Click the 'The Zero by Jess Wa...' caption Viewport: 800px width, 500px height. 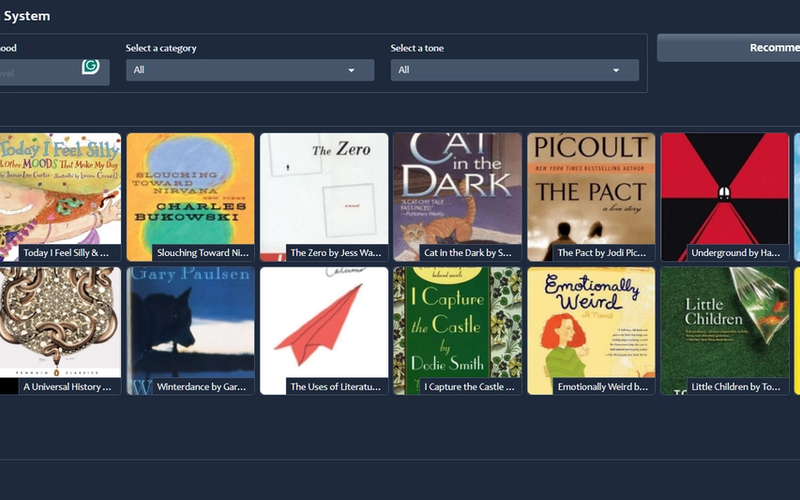336,253
